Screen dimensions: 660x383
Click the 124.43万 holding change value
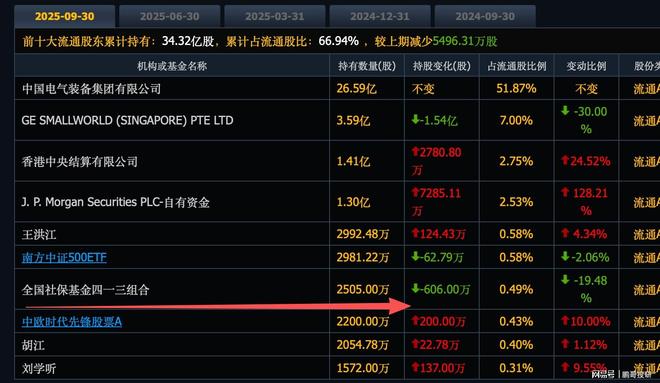[439, 234]
